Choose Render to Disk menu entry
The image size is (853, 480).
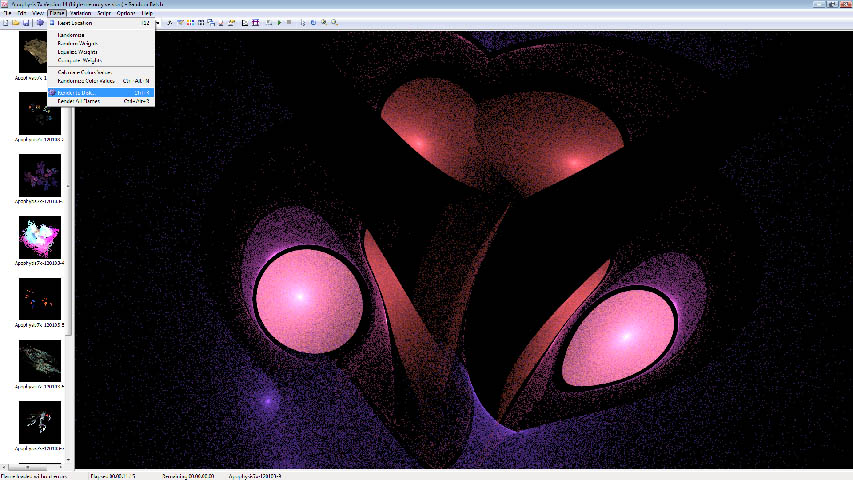coord(101,93)
